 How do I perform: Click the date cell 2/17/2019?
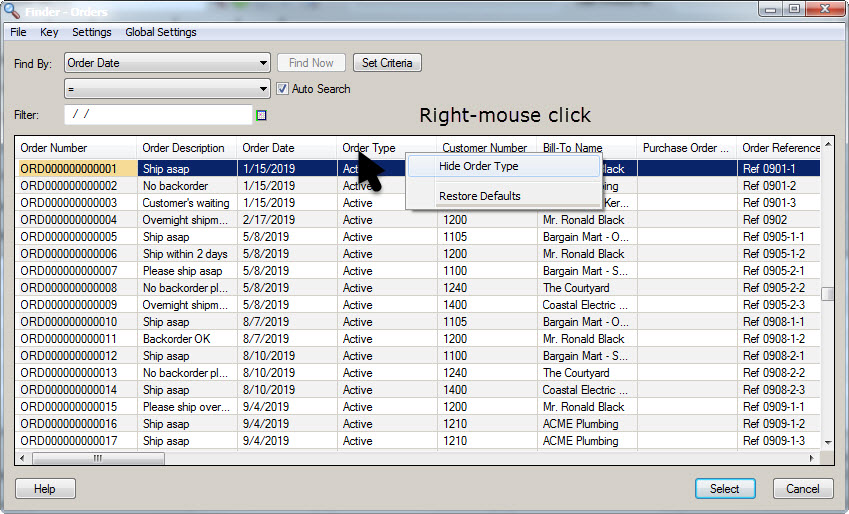click(x=269, y=219)
